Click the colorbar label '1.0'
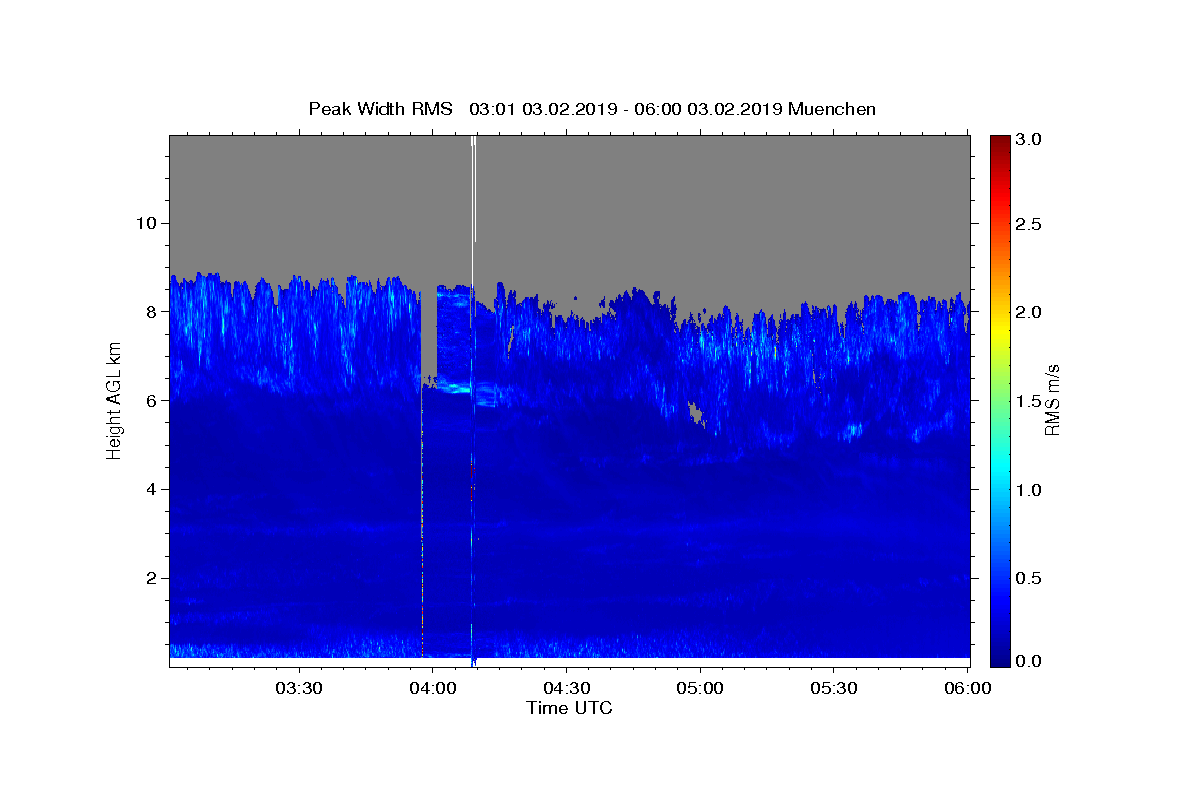Image resolution: width=1200 pixels, height=800 pixels. point(1028,489)
